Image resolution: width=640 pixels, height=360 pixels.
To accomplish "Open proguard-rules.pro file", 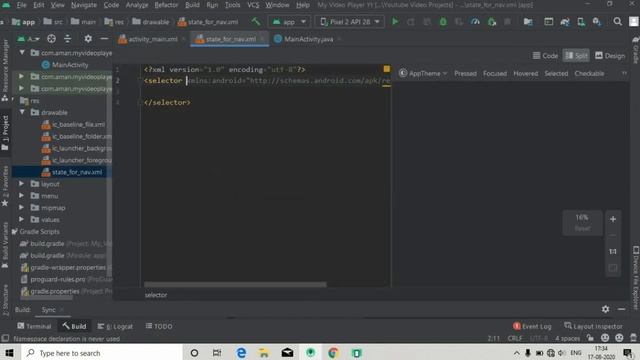I will tap(58, 280).
